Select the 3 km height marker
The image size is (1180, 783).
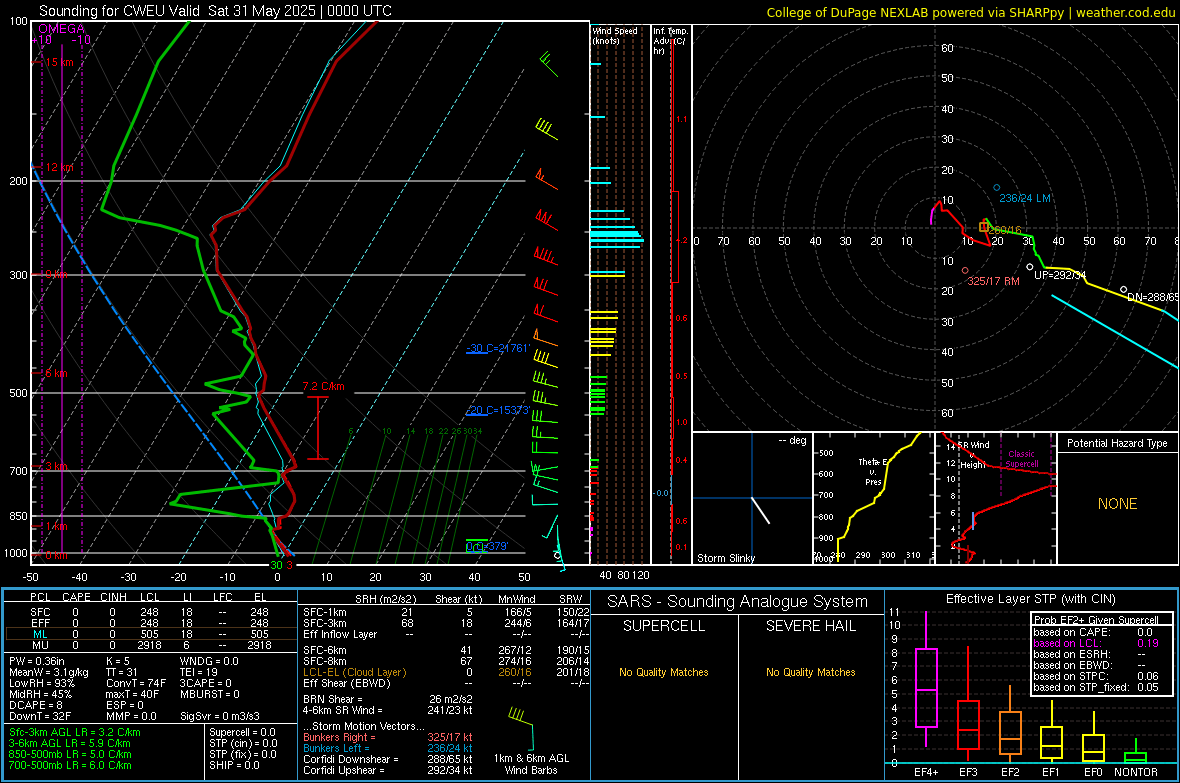tap(56, 467)
